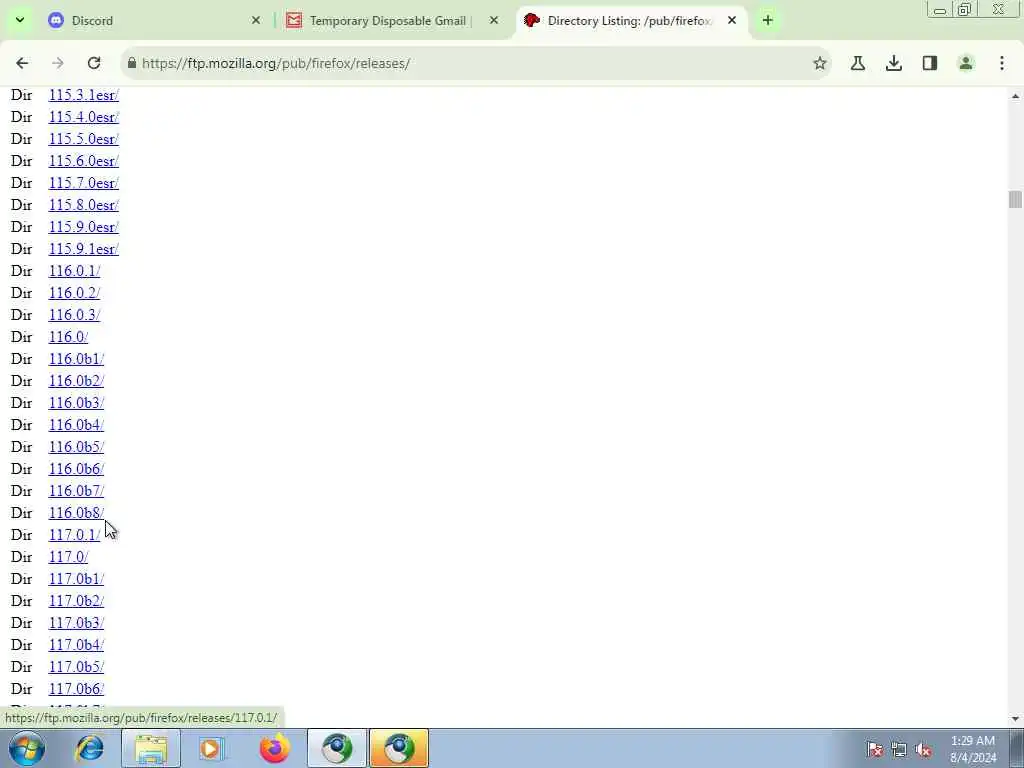Toggle the side panel icon
The image size is (1024, 768).
pyautogui.click(x=930, y=63)
